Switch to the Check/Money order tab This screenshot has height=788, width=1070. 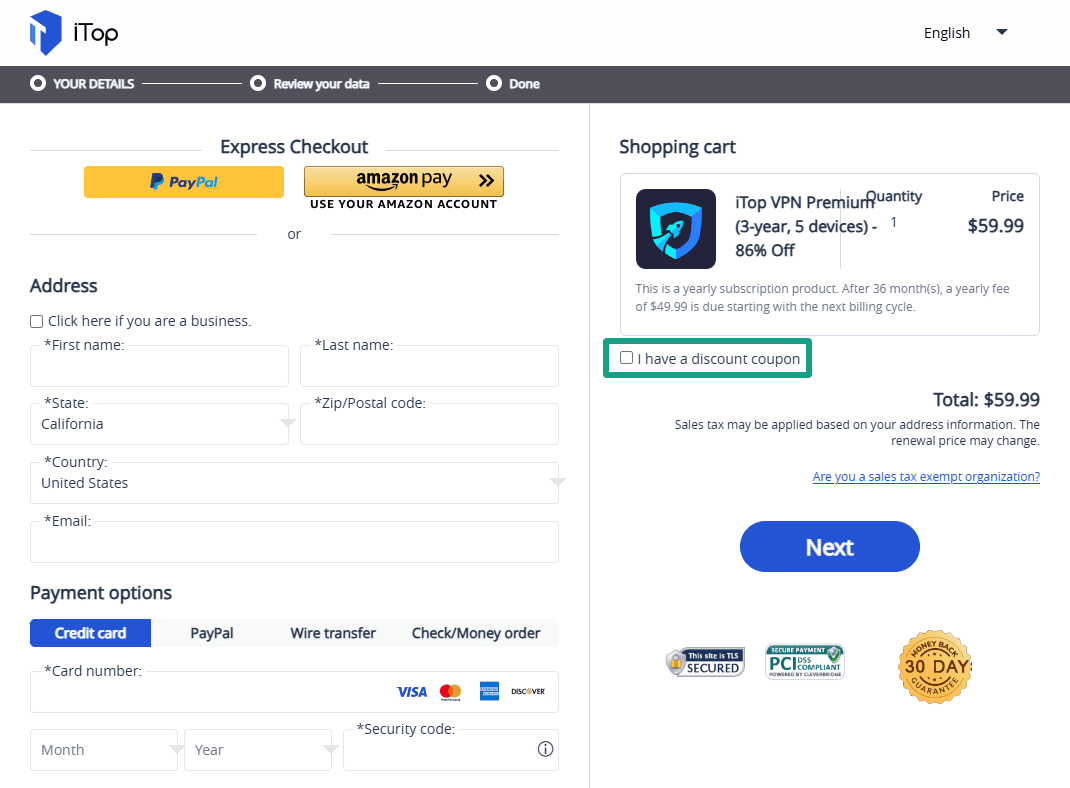pyautogui.click(x=476, y=633)
